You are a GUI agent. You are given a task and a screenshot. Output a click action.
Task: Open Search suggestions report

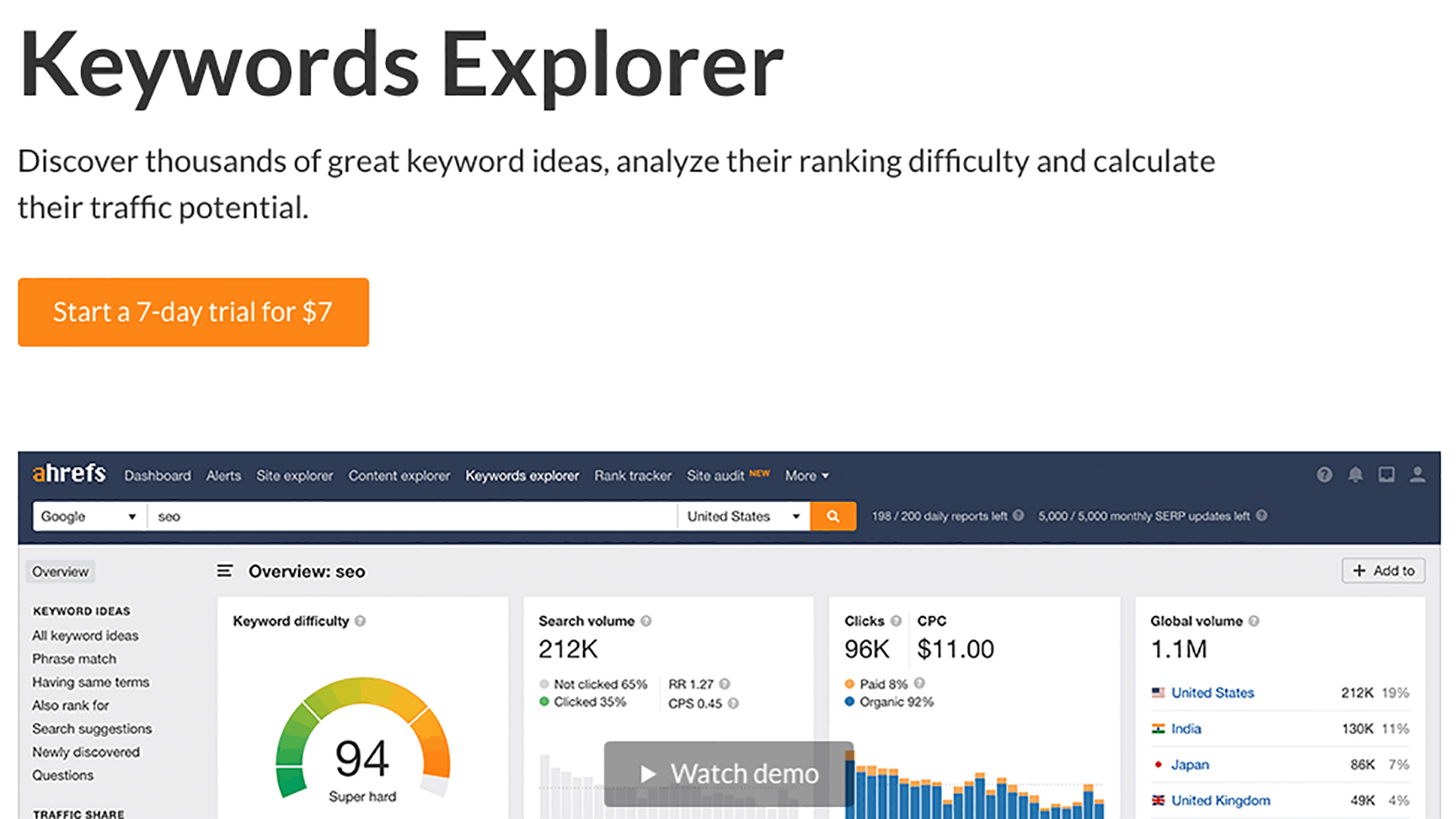tap(92, 729)
